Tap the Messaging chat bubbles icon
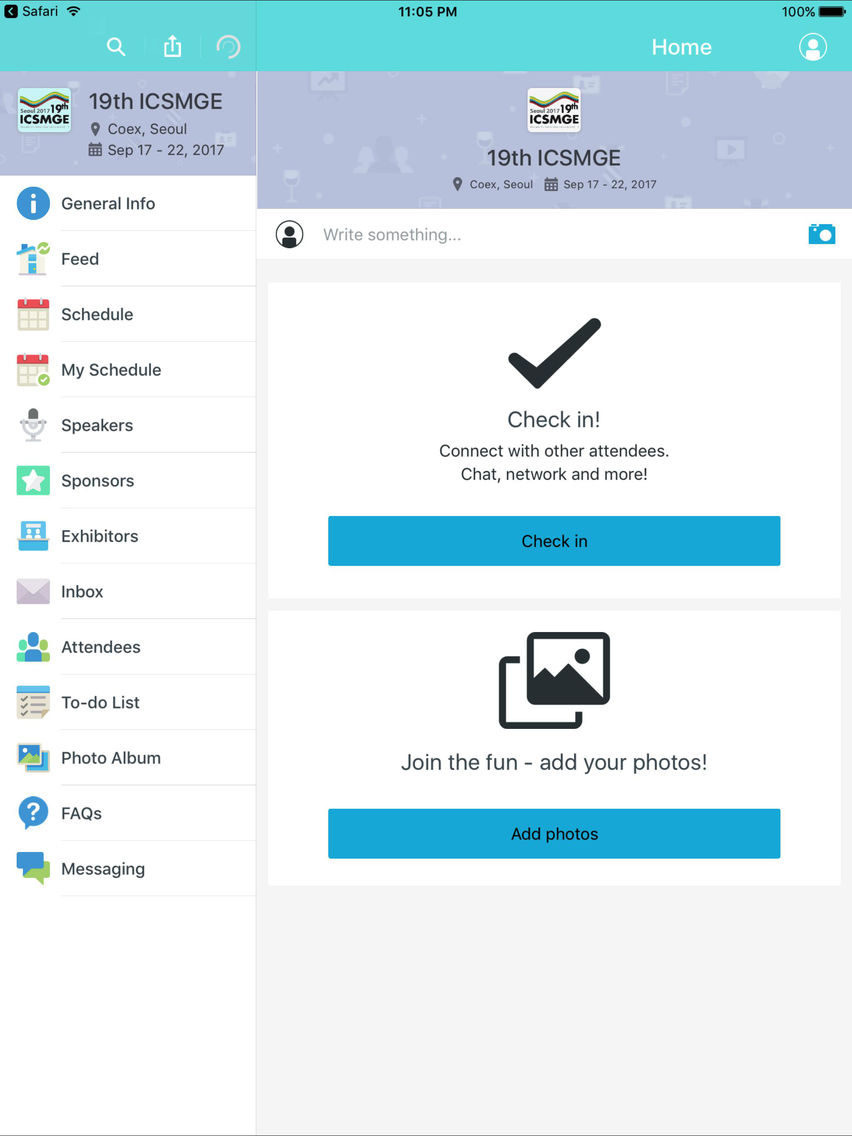 click(x=33, y=868)
